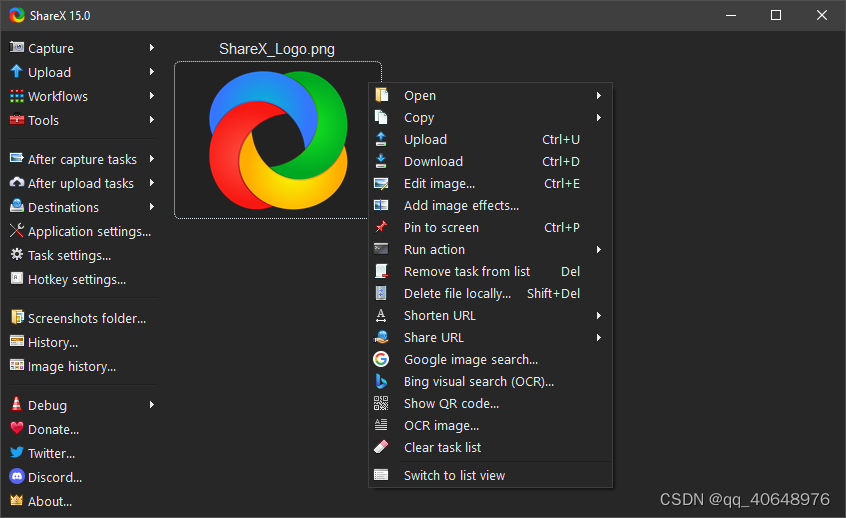This screenshot has height=518, width=846.
Task: Click the Google logo icon in context menu
Action: pyautogui.click(x=381, y=359)
